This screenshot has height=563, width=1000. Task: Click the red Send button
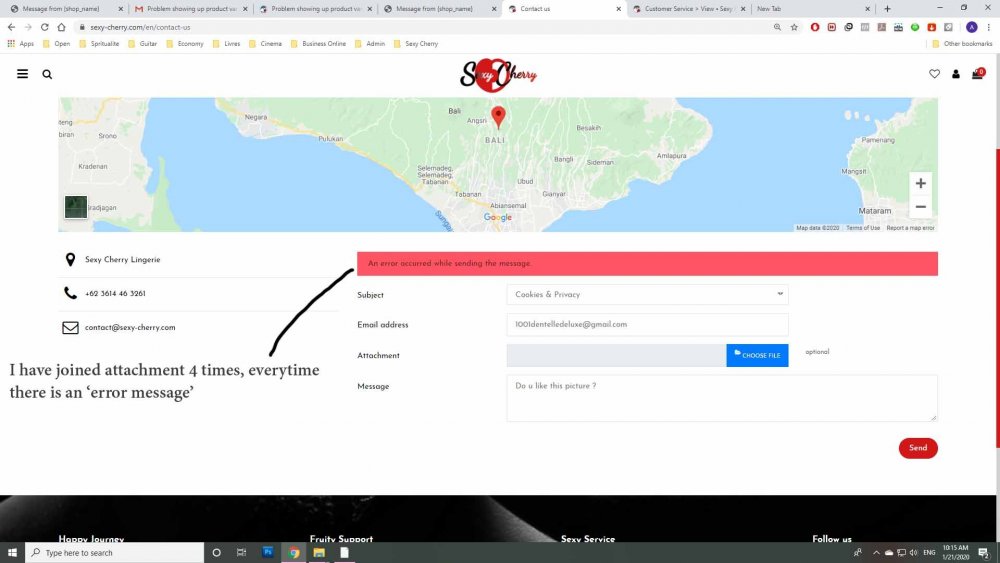[918, 448]
